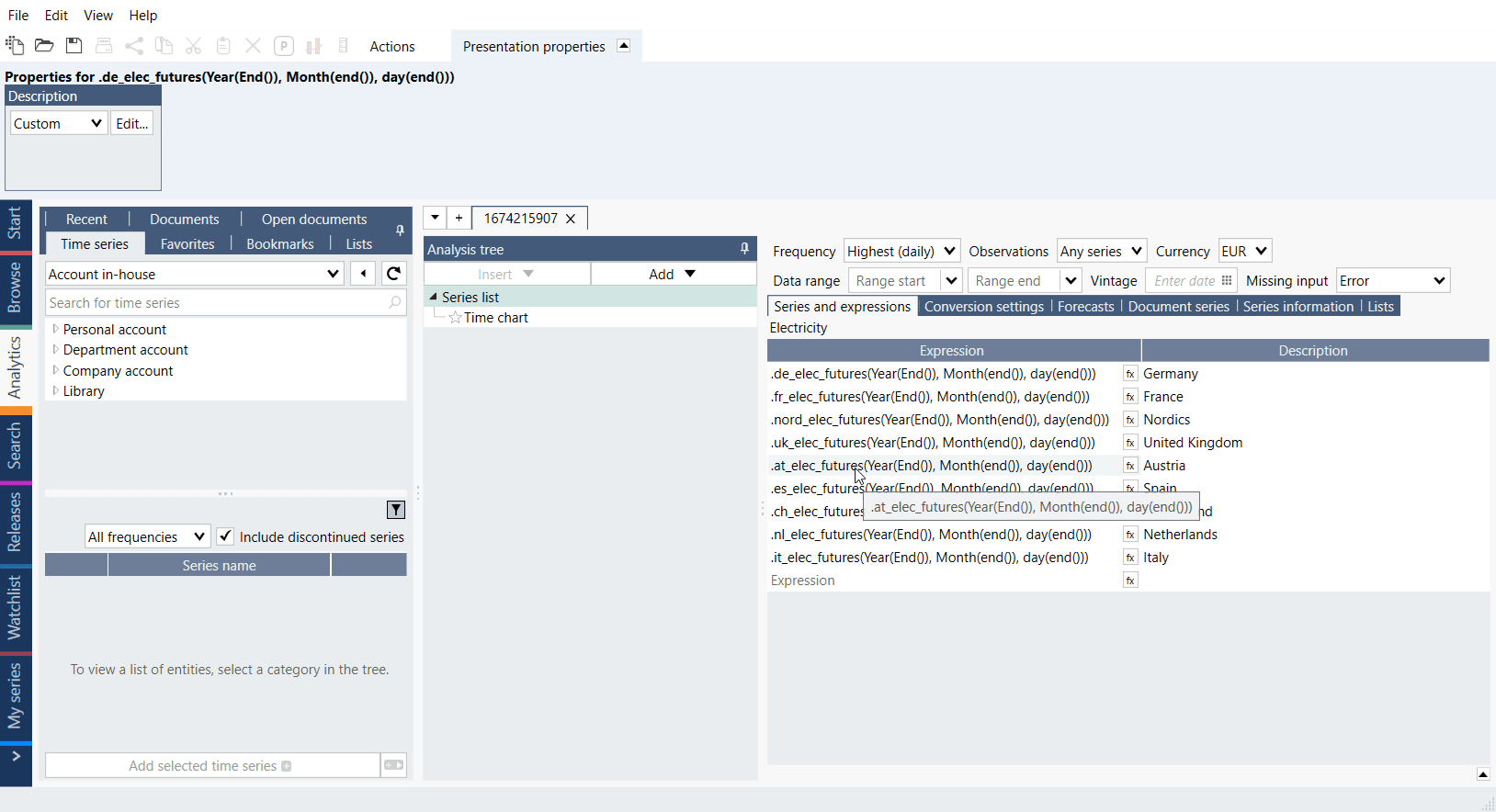Open a document with the folder icon
Viewport: 1496px width, 812px height.
(44, 46)
